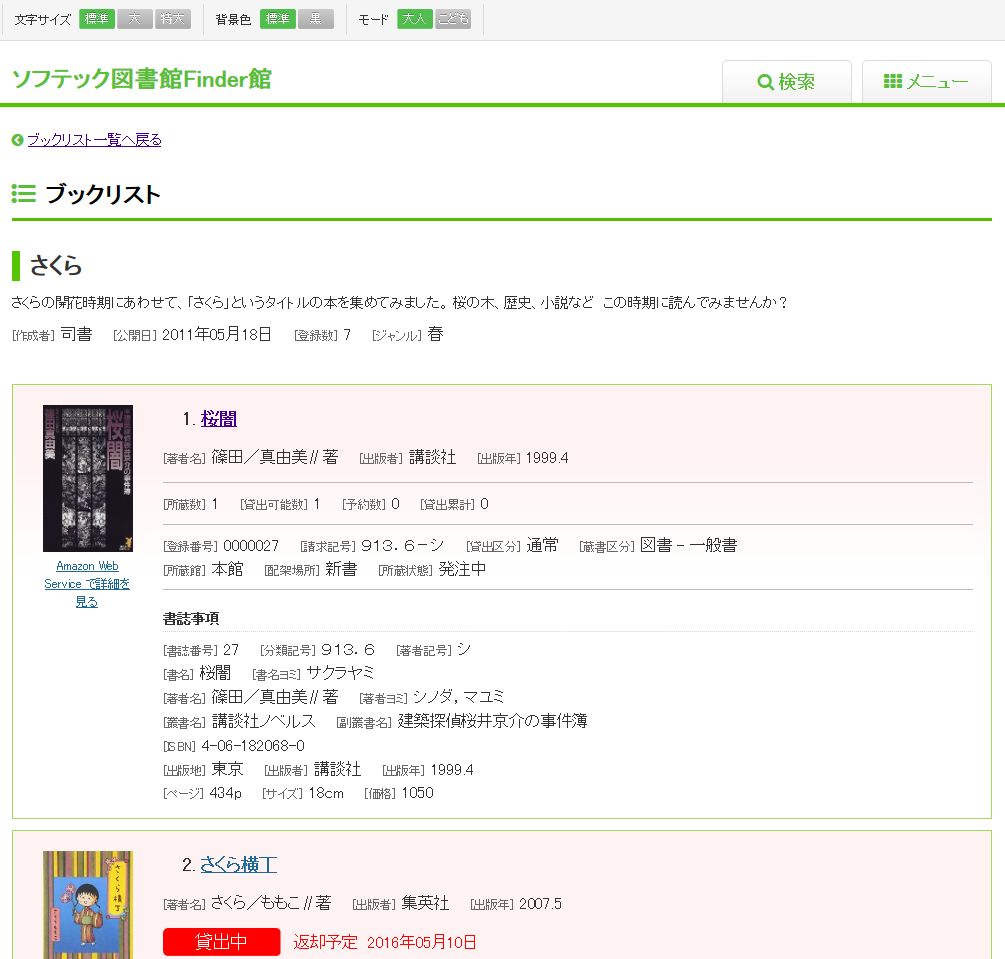Select 標準 background color option
The height and width of the screenshot is (959, 1005).
pyautogui.click(x=278, y=19)
